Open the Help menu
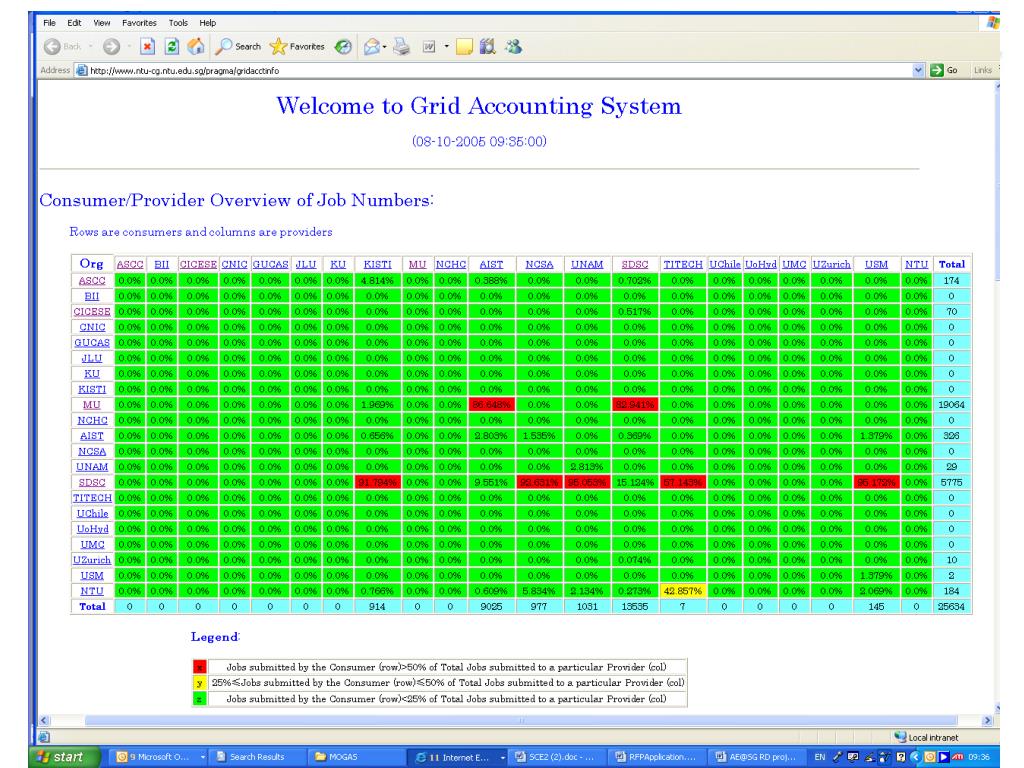 tap(208, 23)
